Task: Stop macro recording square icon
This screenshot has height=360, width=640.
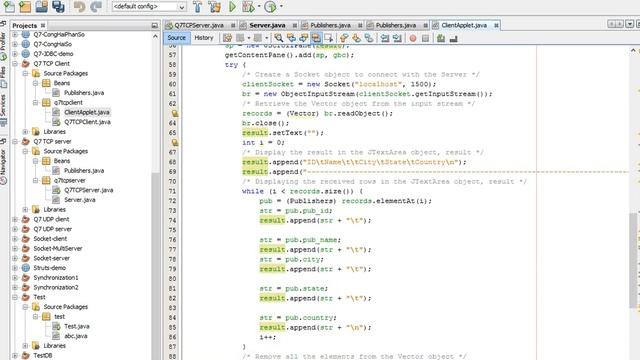Action: 425,38
